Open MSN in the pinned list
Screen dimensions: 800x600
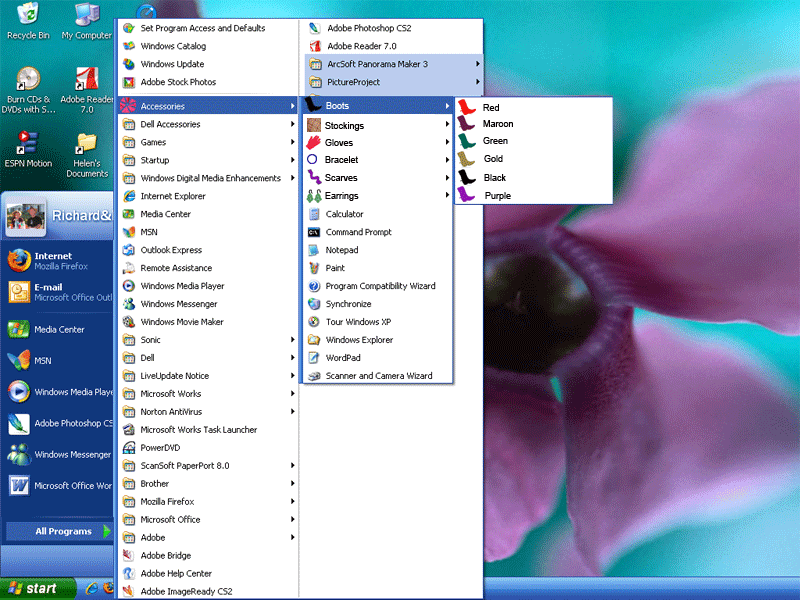click(59, 361)
